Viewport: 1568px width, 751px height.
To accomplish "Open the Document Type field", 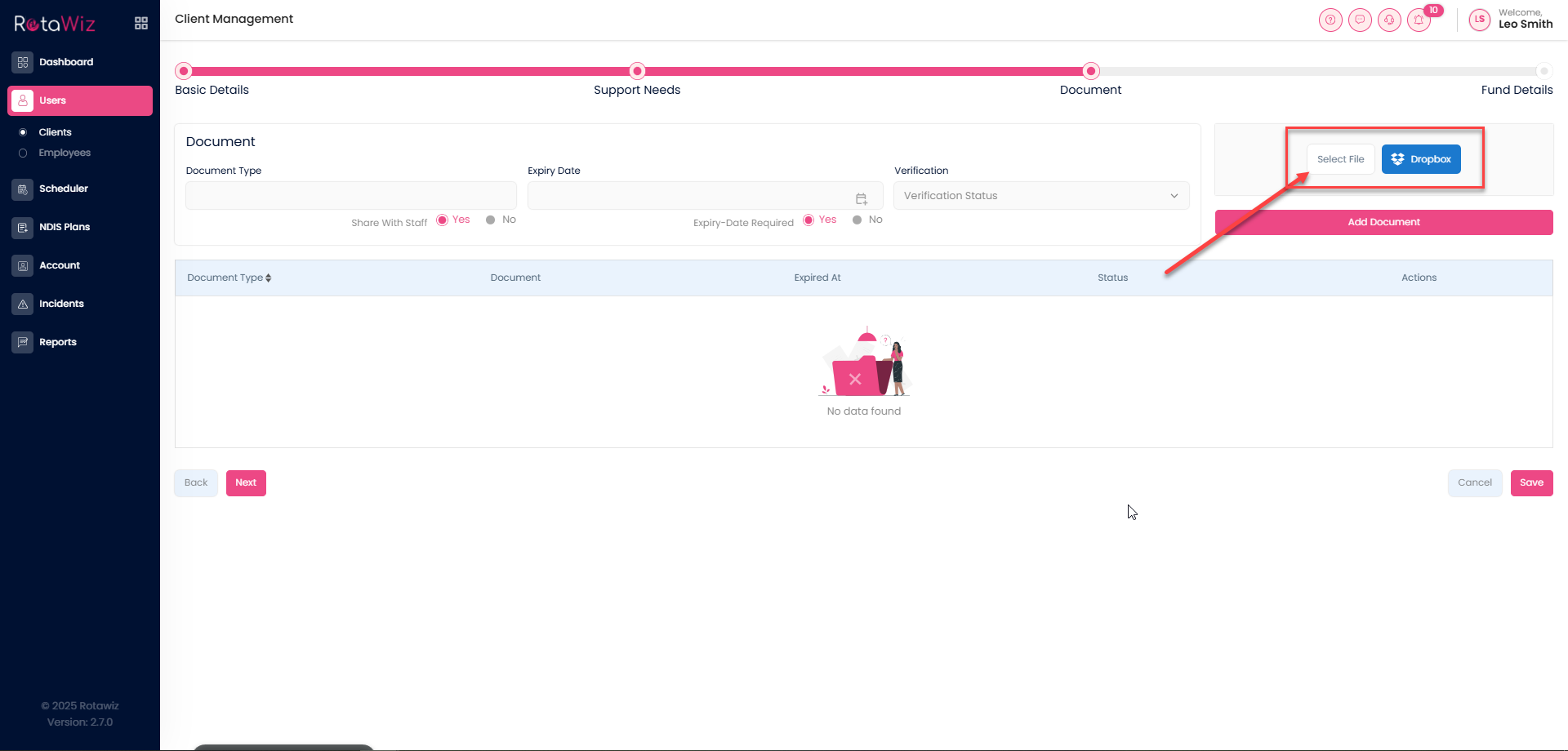I will pos(351,196).
